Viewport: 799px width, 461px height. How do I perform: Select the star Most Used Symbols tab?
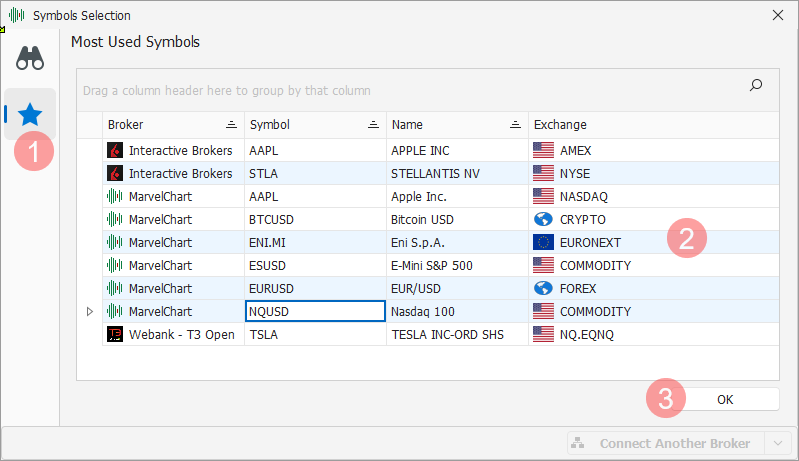coord(30,114)
